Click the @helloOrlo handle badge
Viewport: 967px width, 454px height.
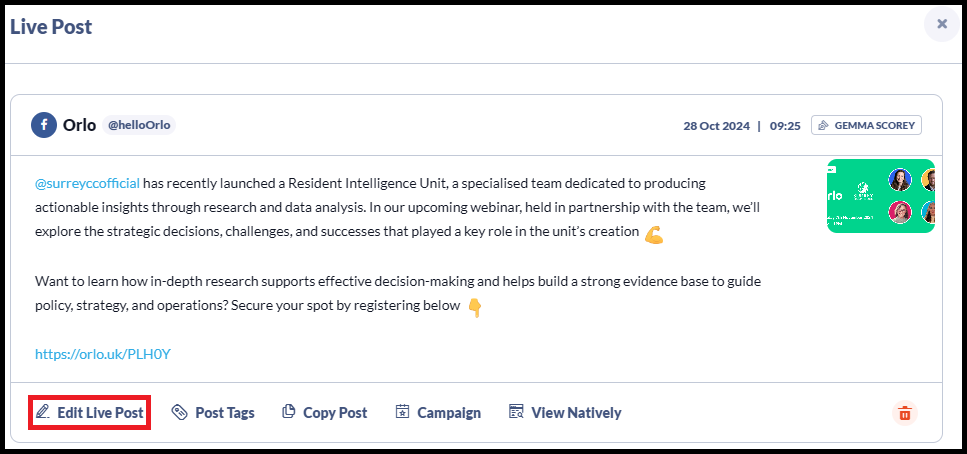point(139,126)
